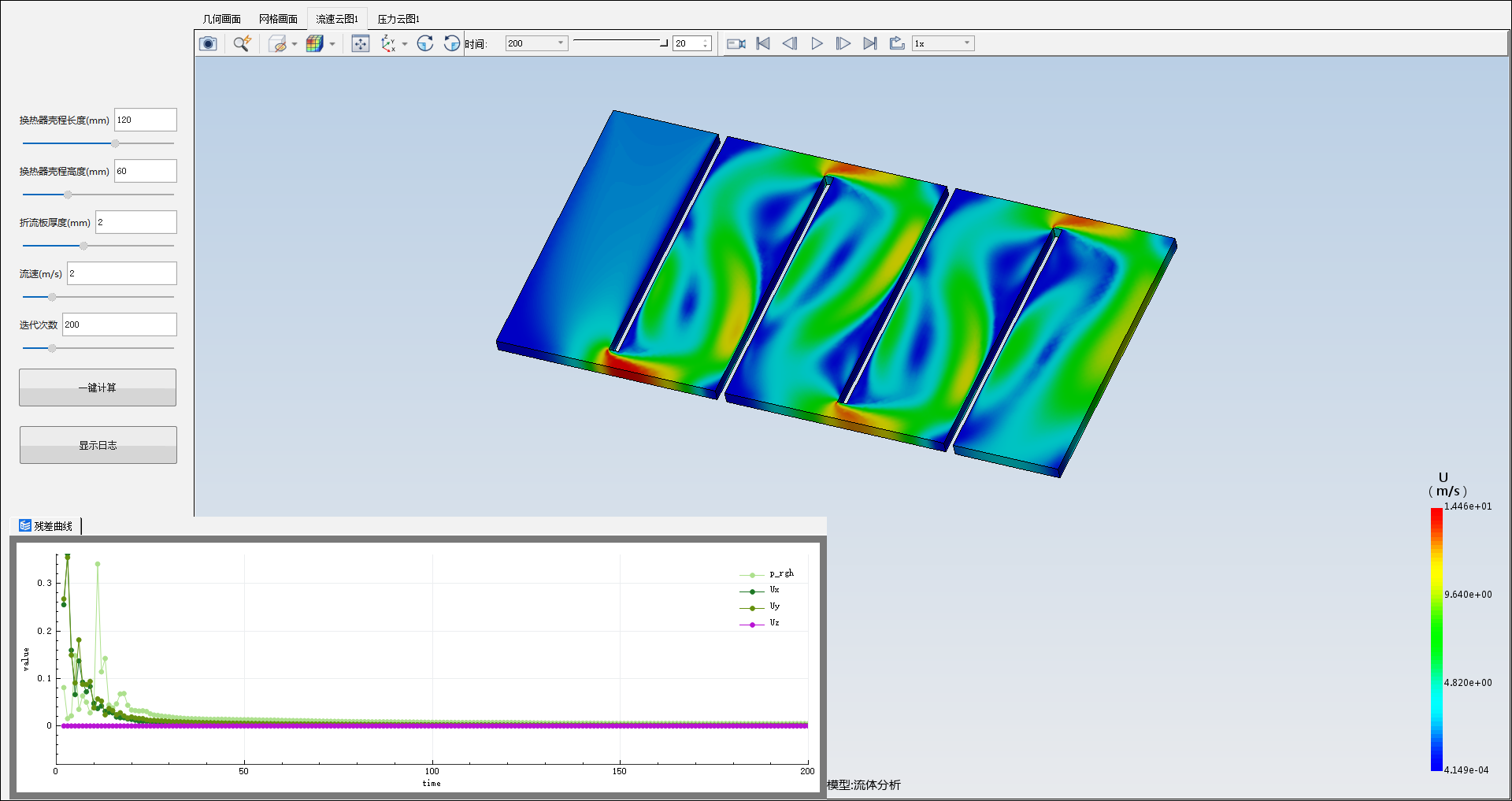Screen dimensions: 1512x801
Task: Play the animation
Action: pos(817,43)
